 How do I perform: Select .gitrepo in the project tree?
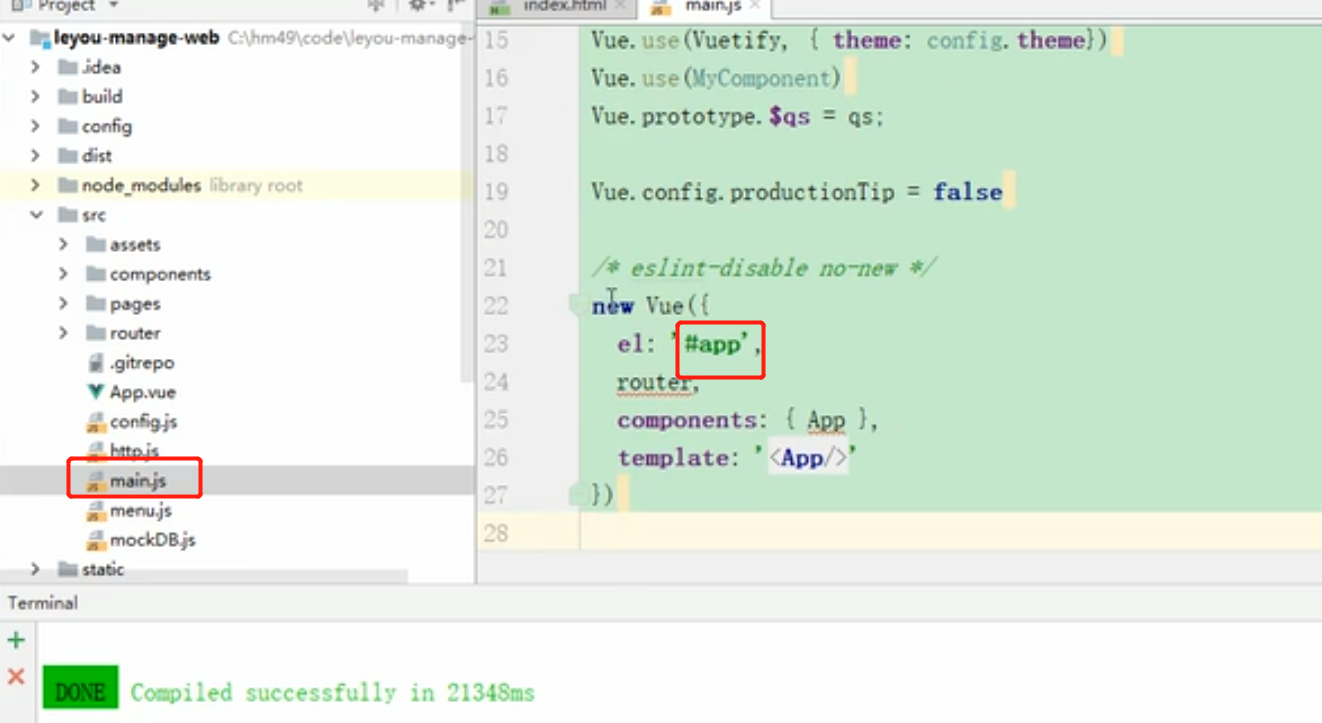tap(142, 363)
